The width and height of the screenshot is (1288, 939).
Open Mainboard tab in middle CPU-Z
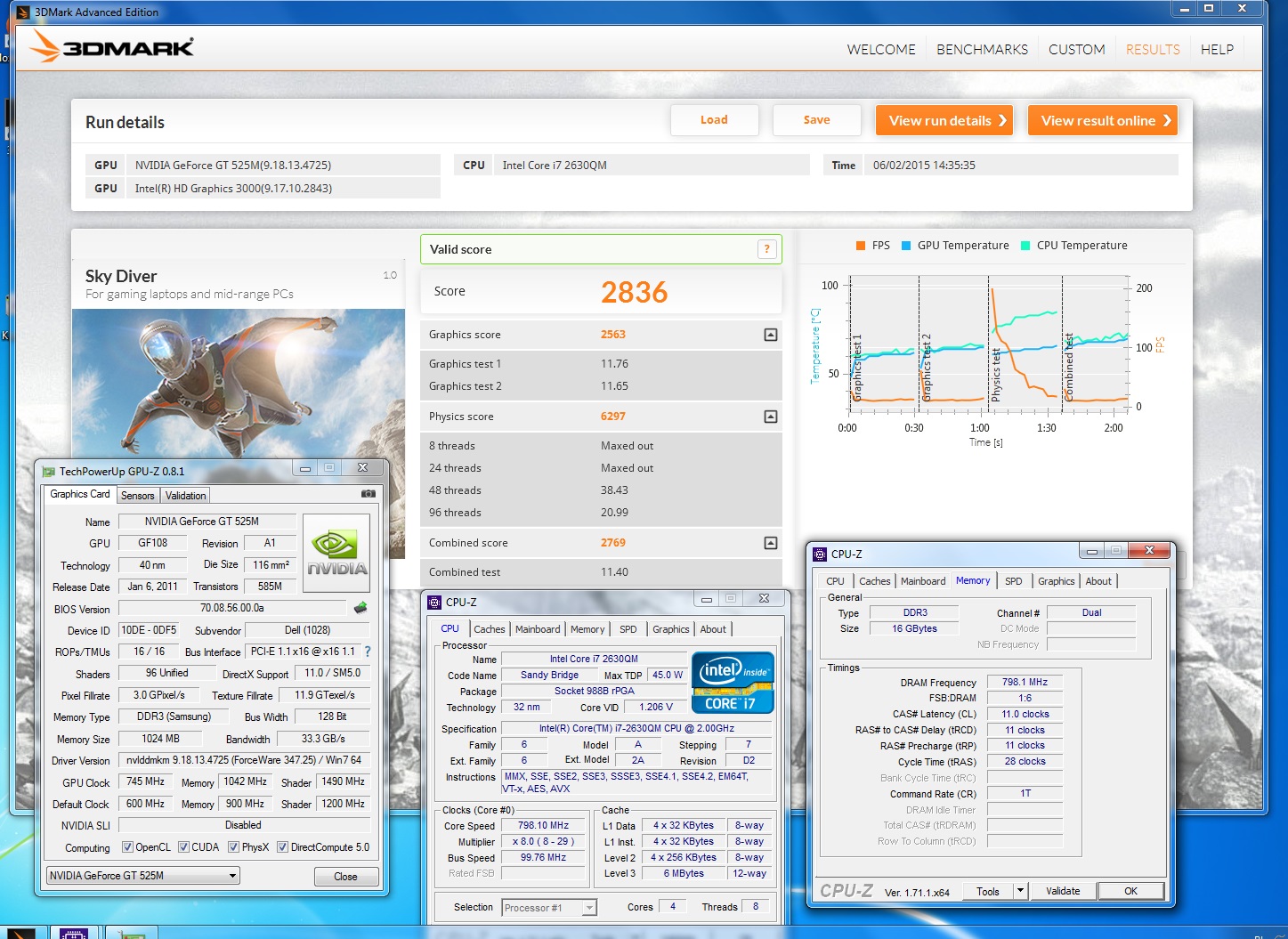click(x=538, y=629)
